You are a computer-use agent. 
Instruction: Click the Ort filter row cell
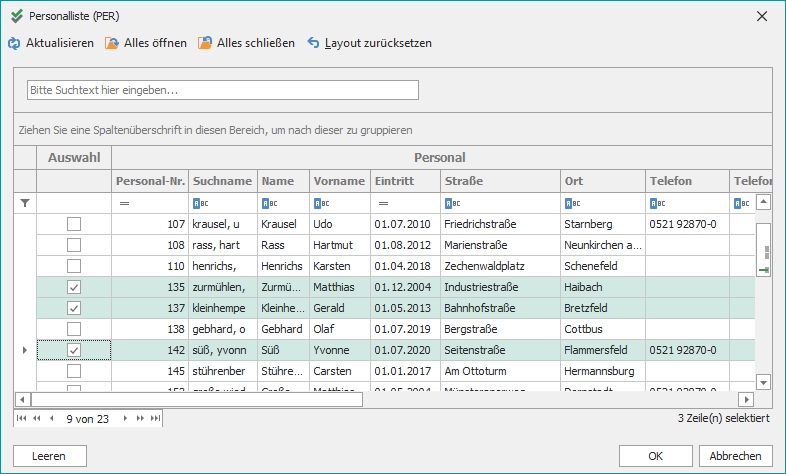[x=603, y=203]
